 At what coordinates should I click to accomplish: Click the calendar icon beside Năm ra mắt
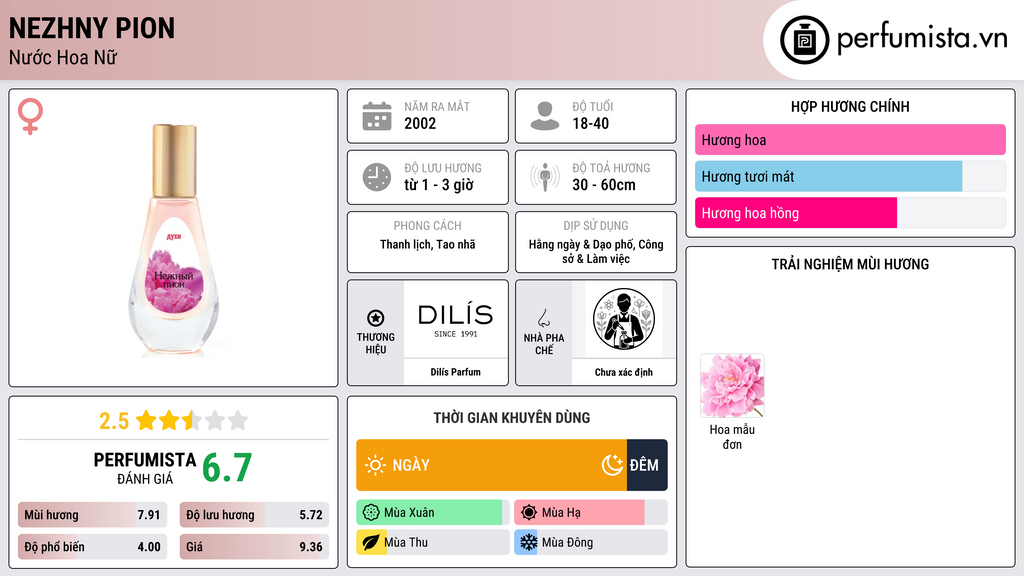(377, 116)
